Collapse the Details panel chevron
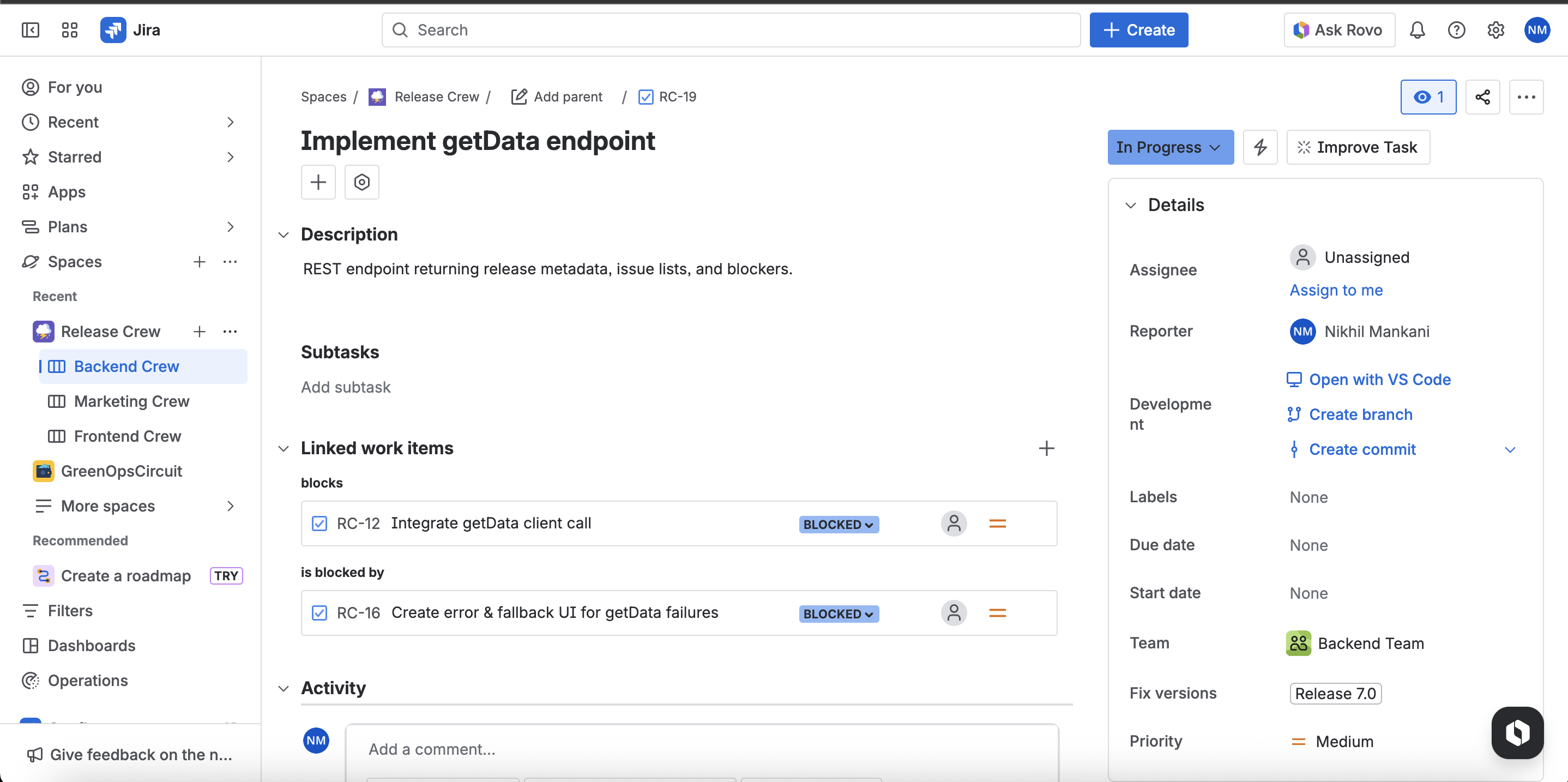The height and width of the screenshot is (782, 1568). (x=1130, y=205)
